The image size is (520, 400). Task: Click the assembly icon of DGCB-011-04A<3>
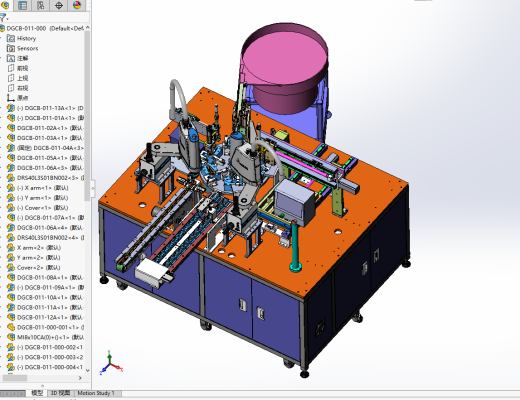point(11,148)
